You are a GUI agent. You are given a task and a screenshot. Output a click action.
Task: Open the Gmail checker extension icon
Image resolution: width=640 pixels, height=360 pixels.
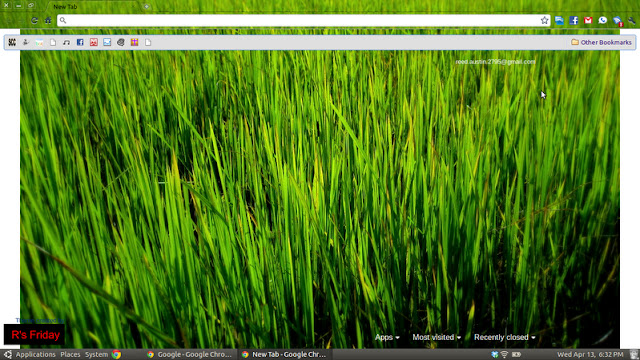588,20
